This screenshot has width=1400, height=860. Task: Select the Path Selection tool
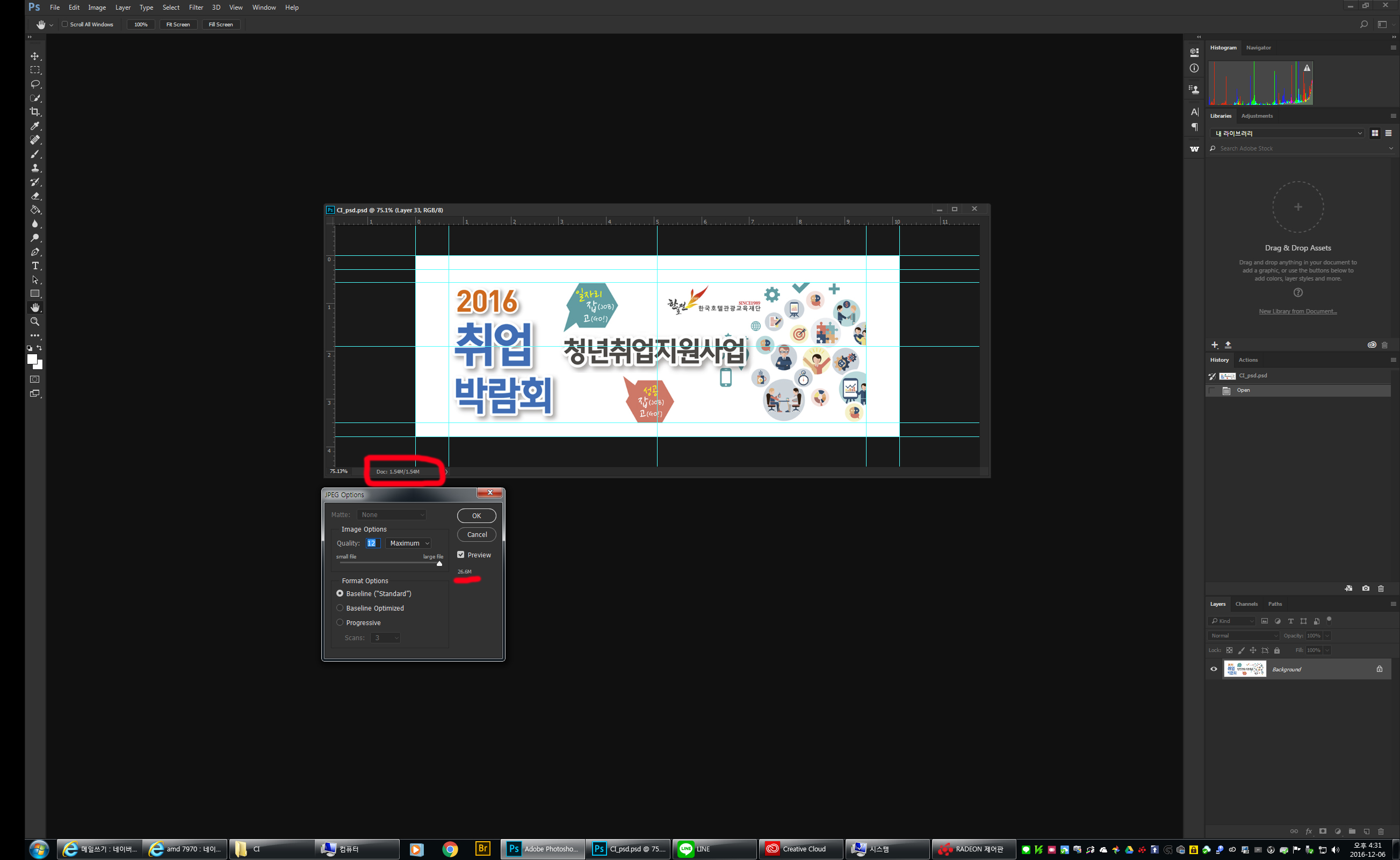click(35, 280)
